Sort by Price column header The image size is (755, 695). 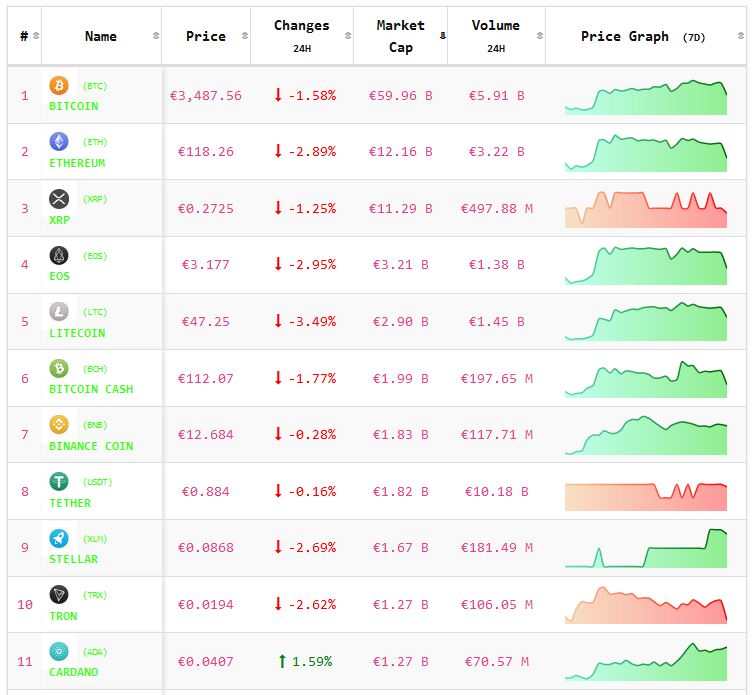point(206,36)
